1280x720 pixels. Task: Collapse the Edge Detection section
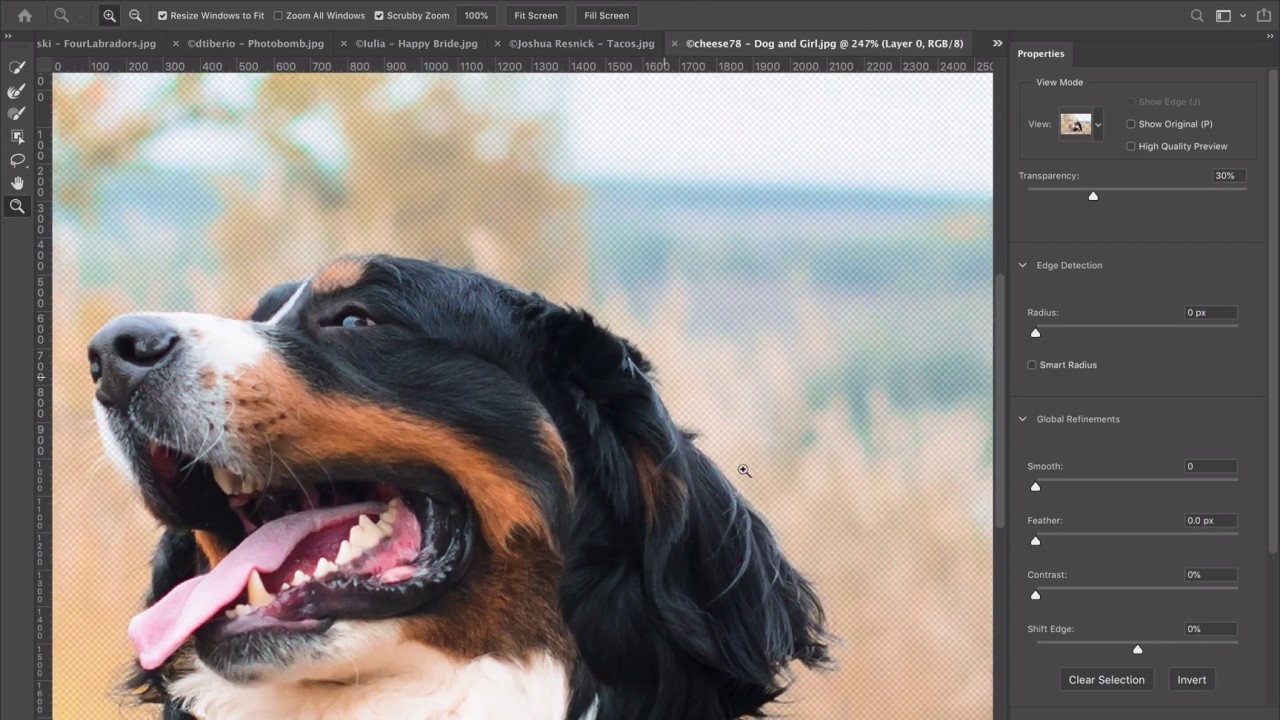click(x=1022, y=265)
